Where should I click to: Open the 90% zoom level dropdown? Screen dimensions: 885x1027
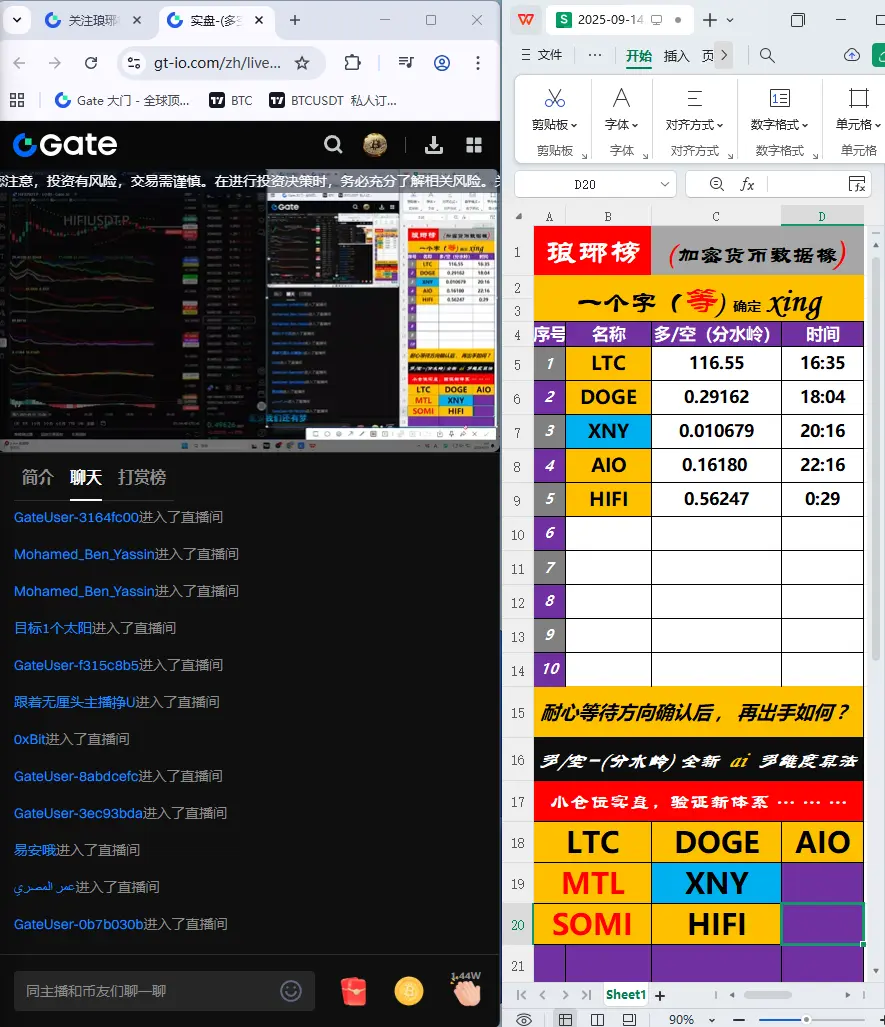click(x=712, y=1020)
